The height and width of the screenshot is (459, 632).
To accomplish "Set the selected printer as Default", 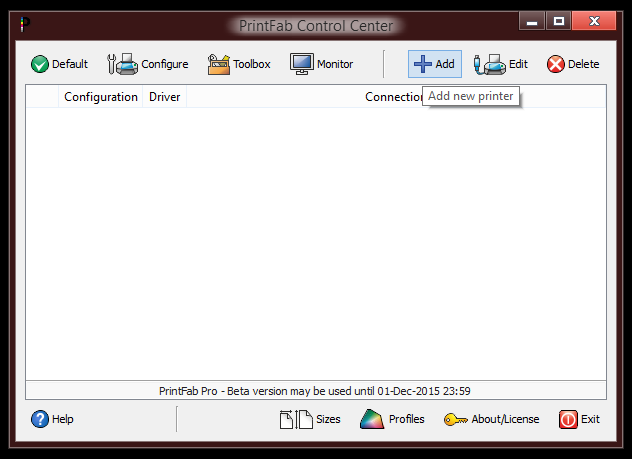I will point(59,64).
